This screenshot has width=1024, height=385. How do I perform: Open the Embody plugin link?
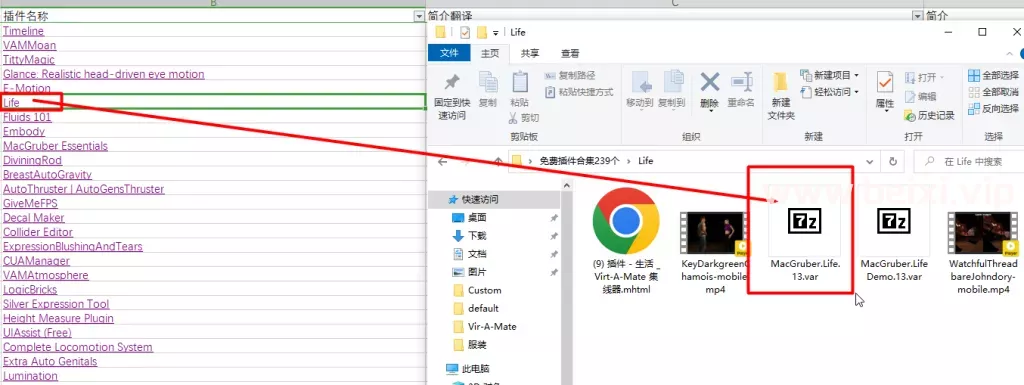(x=24, y=131)
